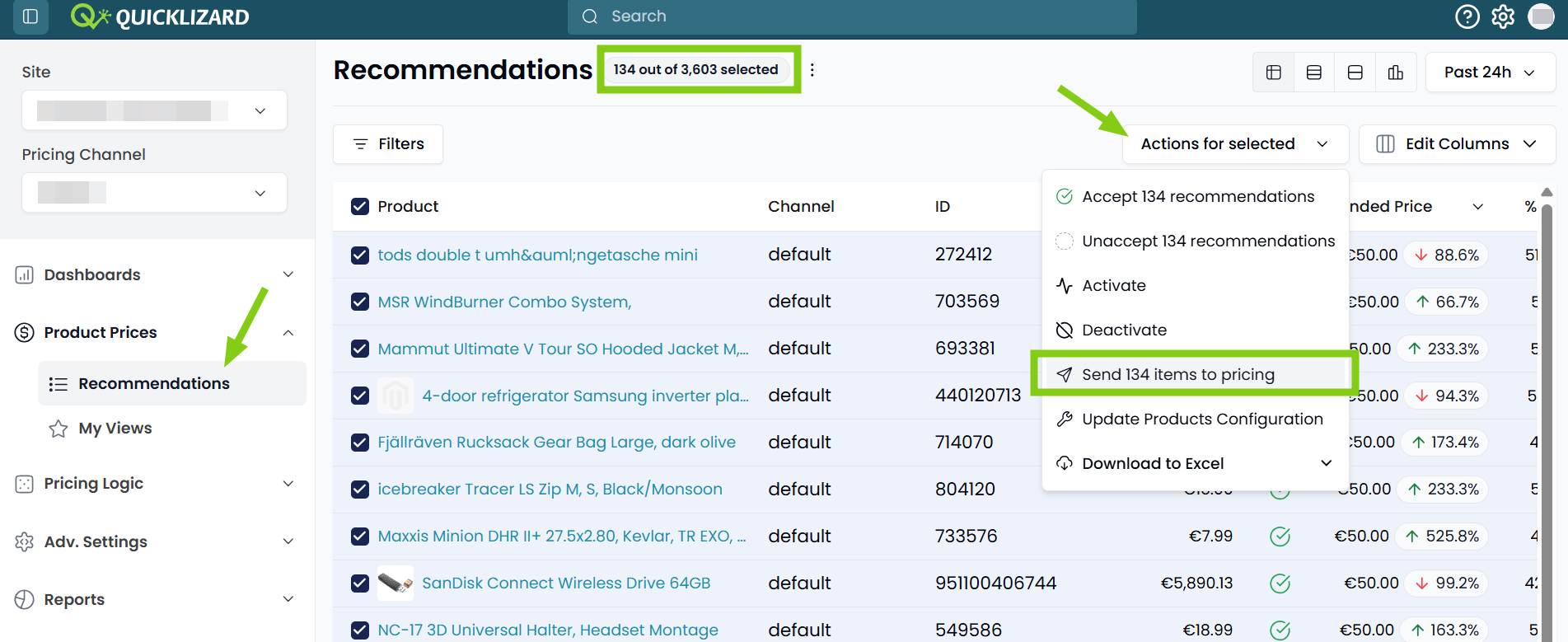Viewport: 1568px width, 642px height.
Task: Click the accepted checkmark icon in SanDisk row
Action: 1280,583
